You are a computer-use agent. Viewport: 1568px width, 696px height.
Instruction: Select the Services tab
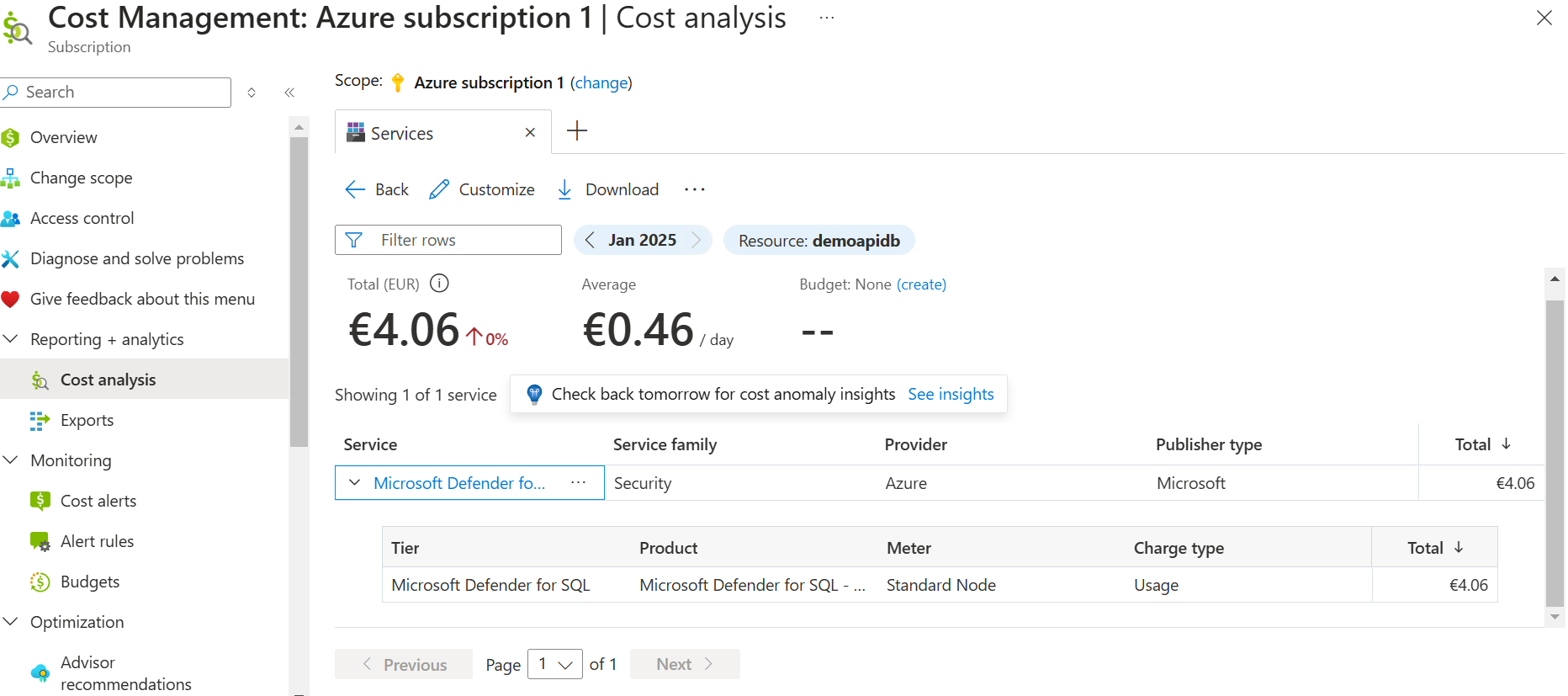point(402,133)
